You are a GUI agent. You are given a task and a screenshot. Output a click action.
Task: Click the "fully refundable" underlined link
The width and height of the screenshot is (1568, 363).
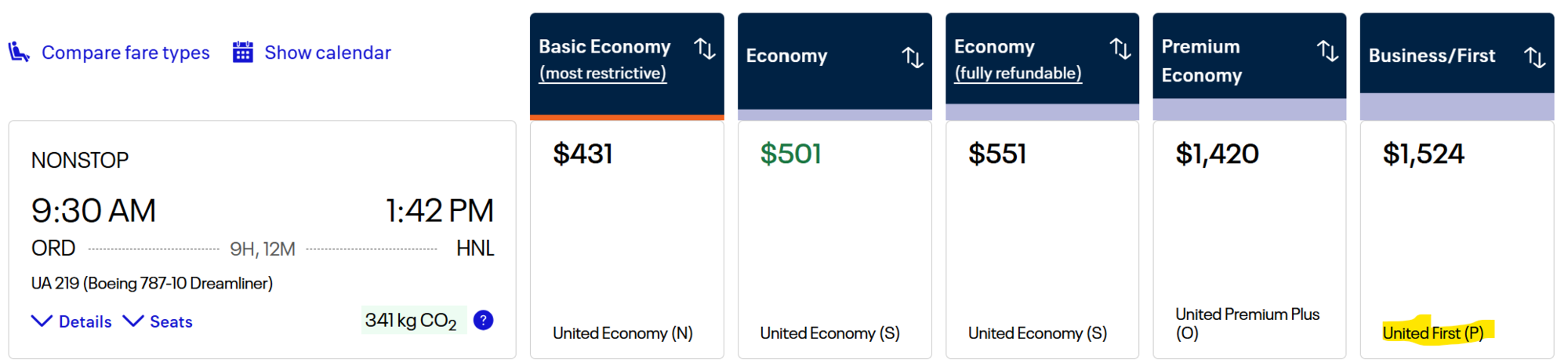point(1018,73)
